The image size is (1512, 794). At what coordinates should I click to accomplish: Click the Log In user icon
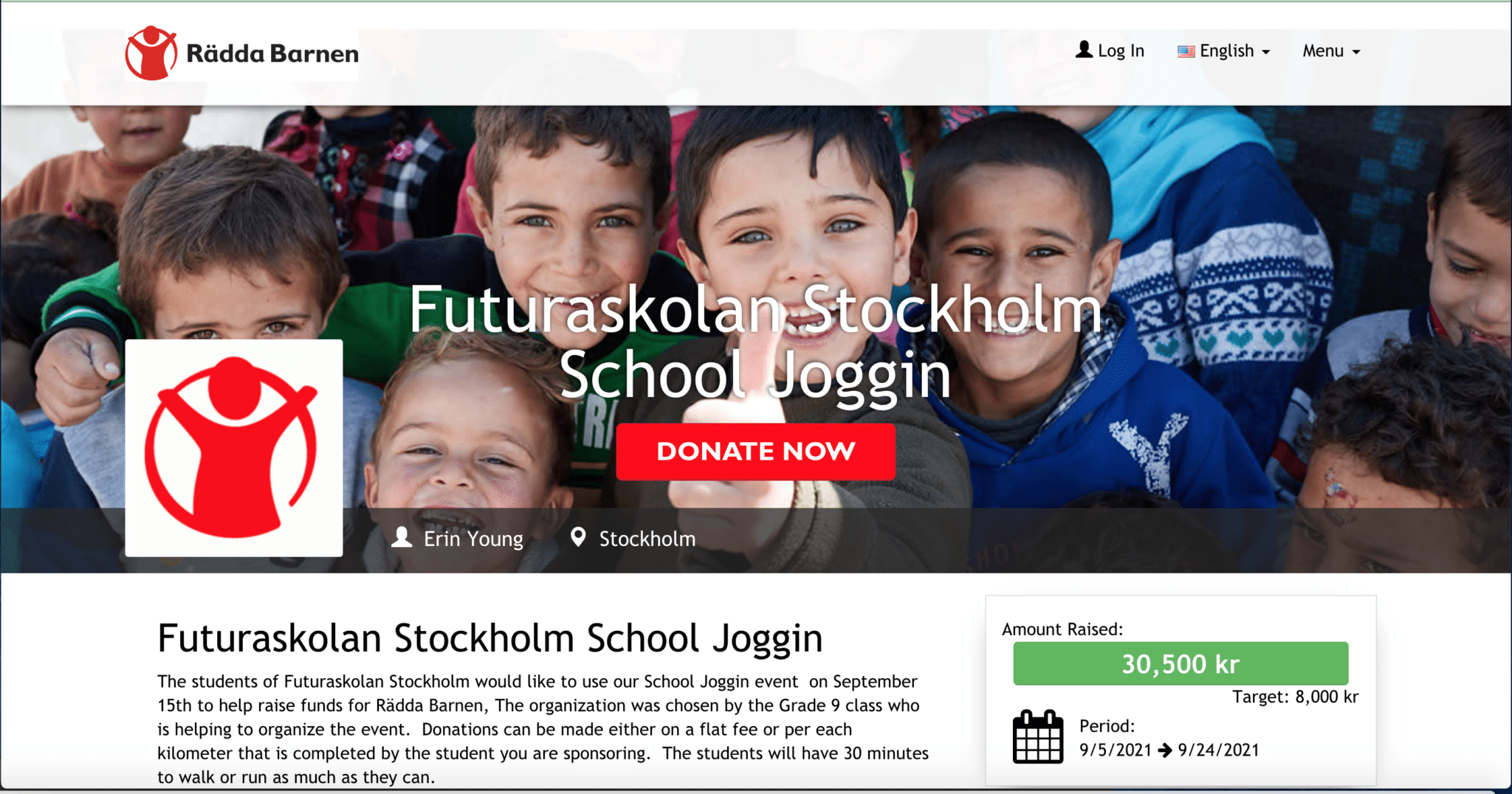pos(1084,49)
